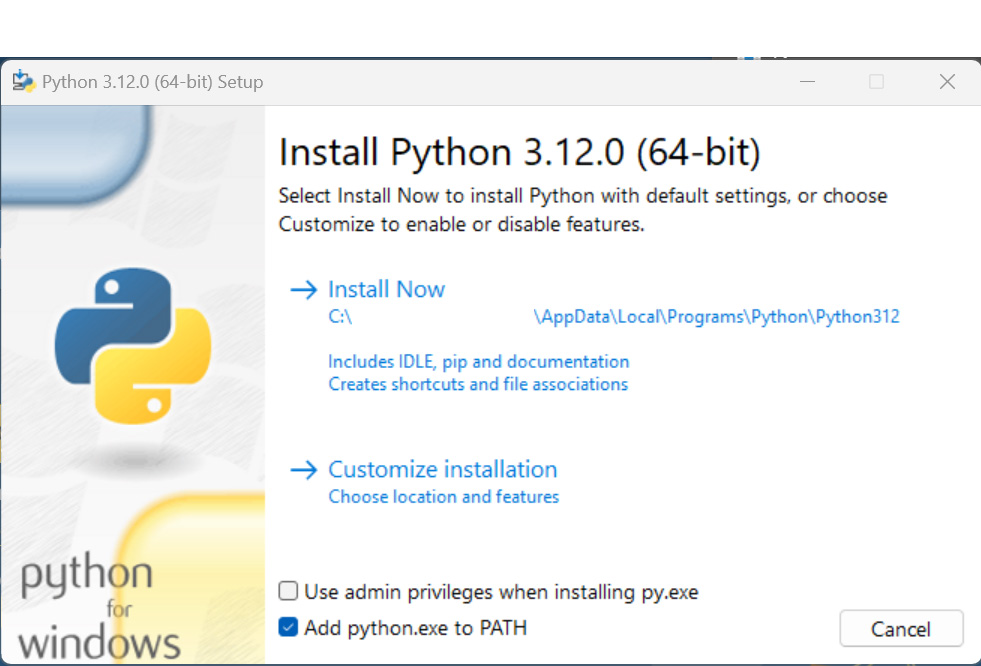Screen dimensions: 981x666
Task: Click the 'Python 3.12.0 (64-bit) Setup' title text
Action: (153, 82)
